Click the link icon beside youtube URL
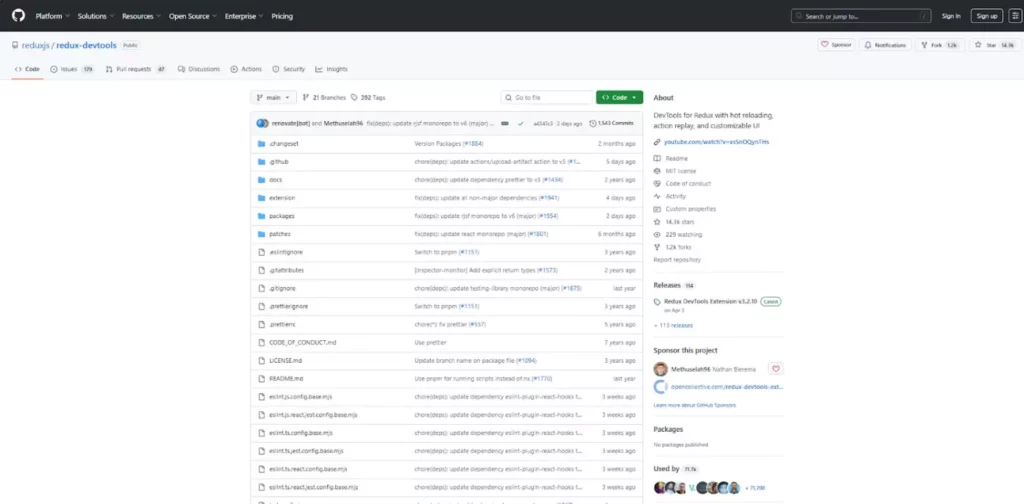Screen dimensions: 1024x504 coord(658,142)
